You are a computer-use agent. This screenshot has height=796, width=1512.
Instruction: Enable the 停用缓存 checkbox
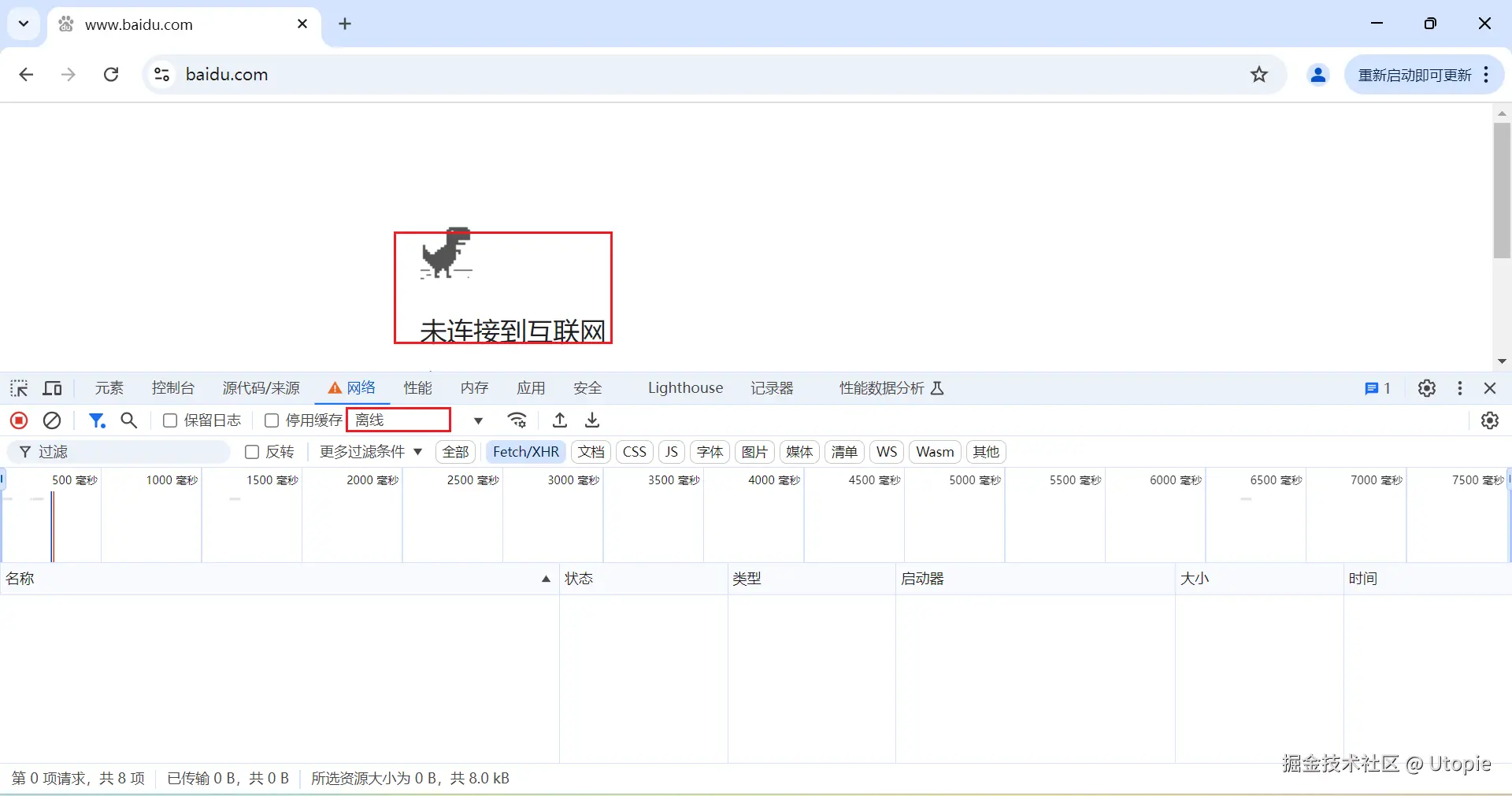click(x=272, y=420)
